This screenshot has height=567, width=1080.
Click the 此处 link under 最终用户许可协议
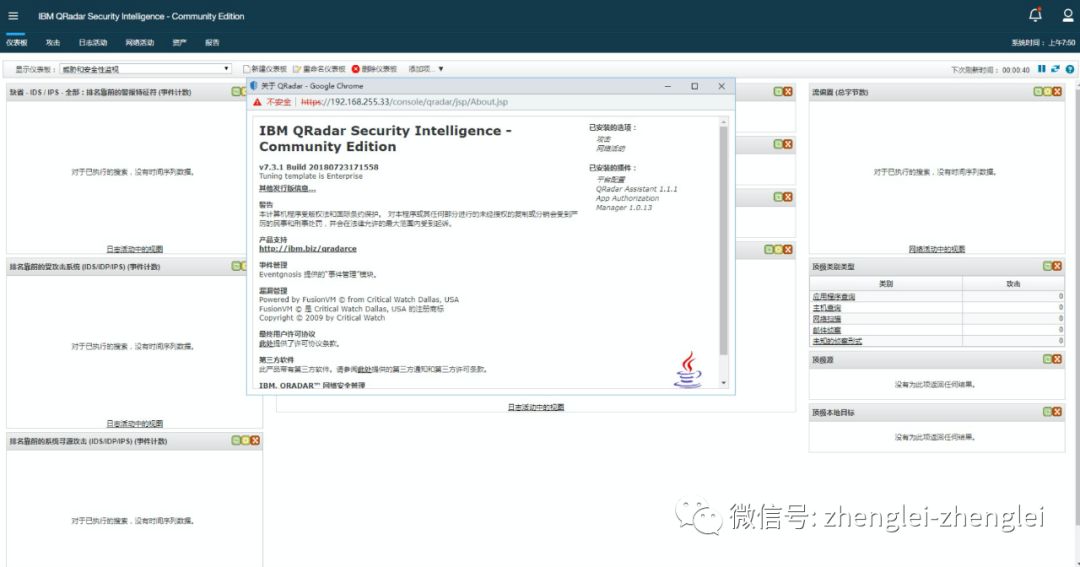[x=266, y=343]
